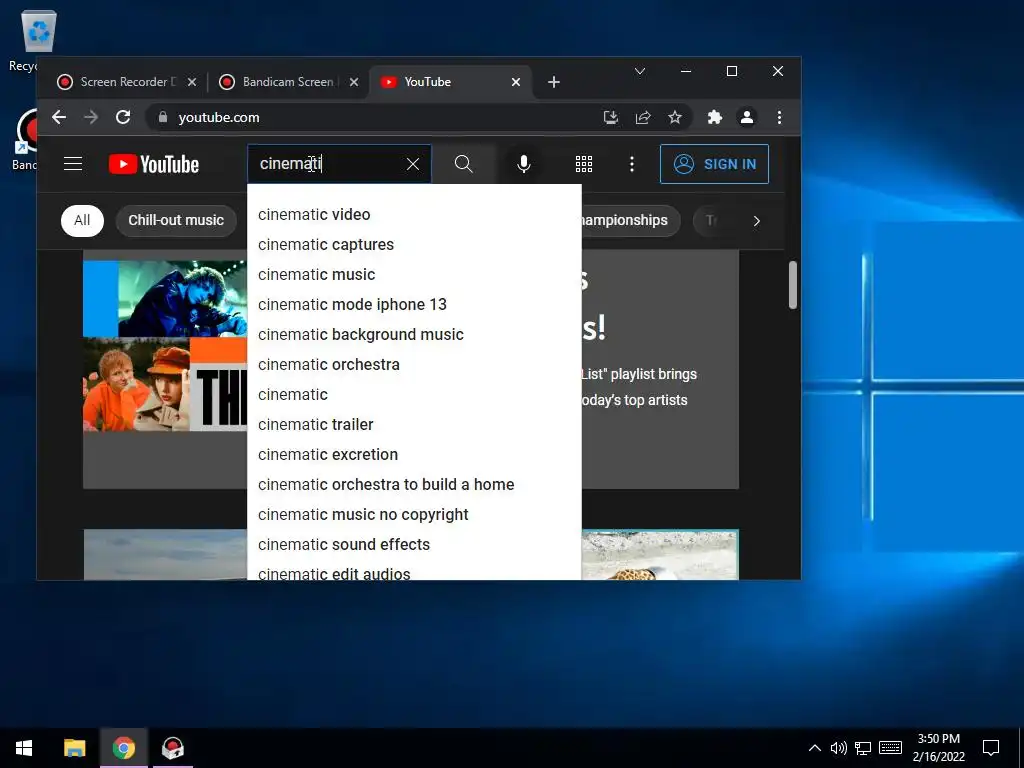Choose the plain cinematic suggestion
Image resolution: width=1024 pixels, height=768 pixels.
(414, 395)
